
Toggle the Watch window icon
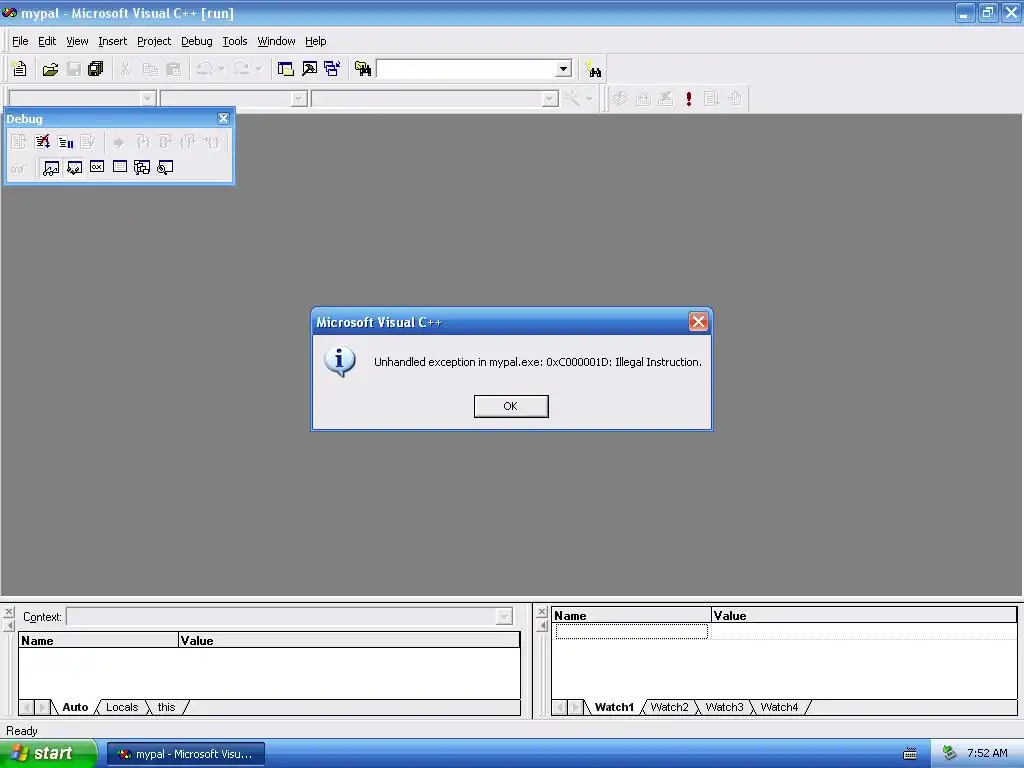[50, 168]
